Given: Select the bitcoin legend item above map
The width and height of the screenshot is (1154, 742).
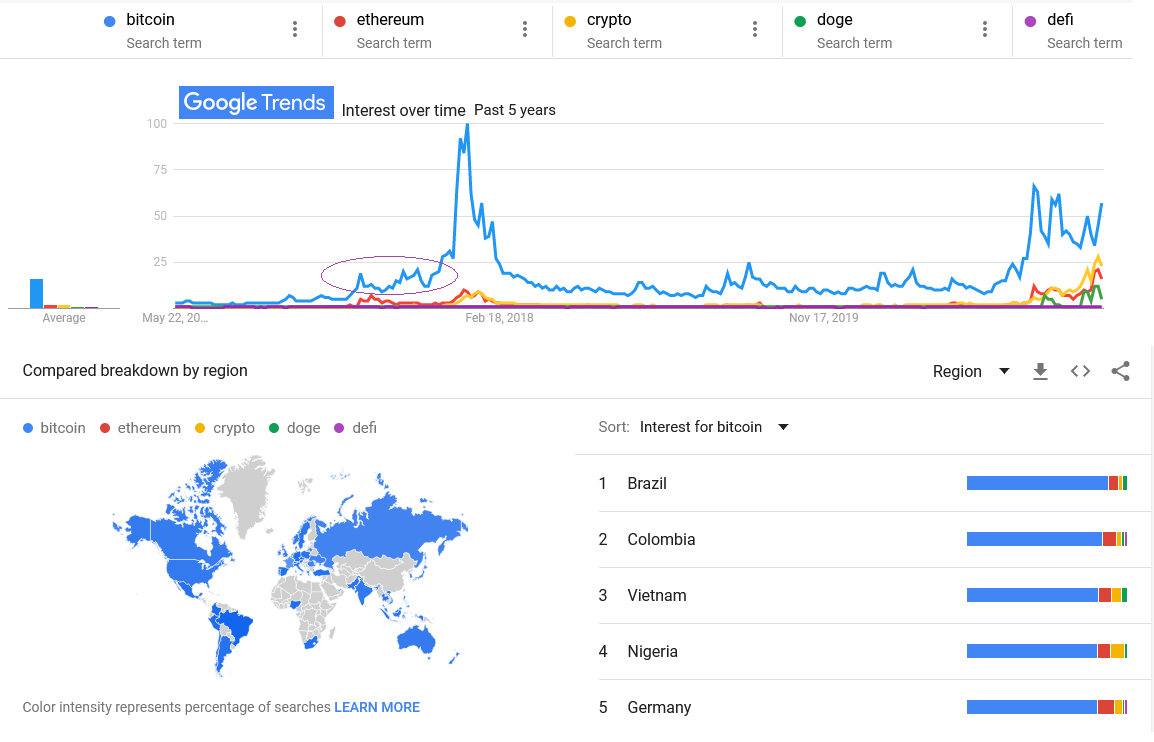Looking at the screenshot, I should (54, 428).
